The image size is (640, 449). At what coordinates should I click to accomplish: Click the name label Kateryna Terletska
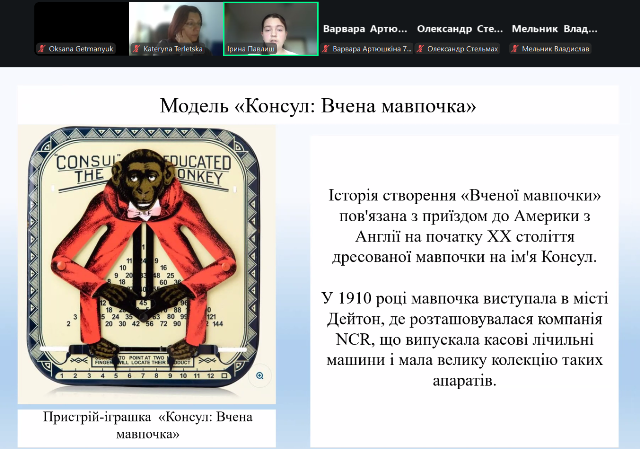point(173,49)
